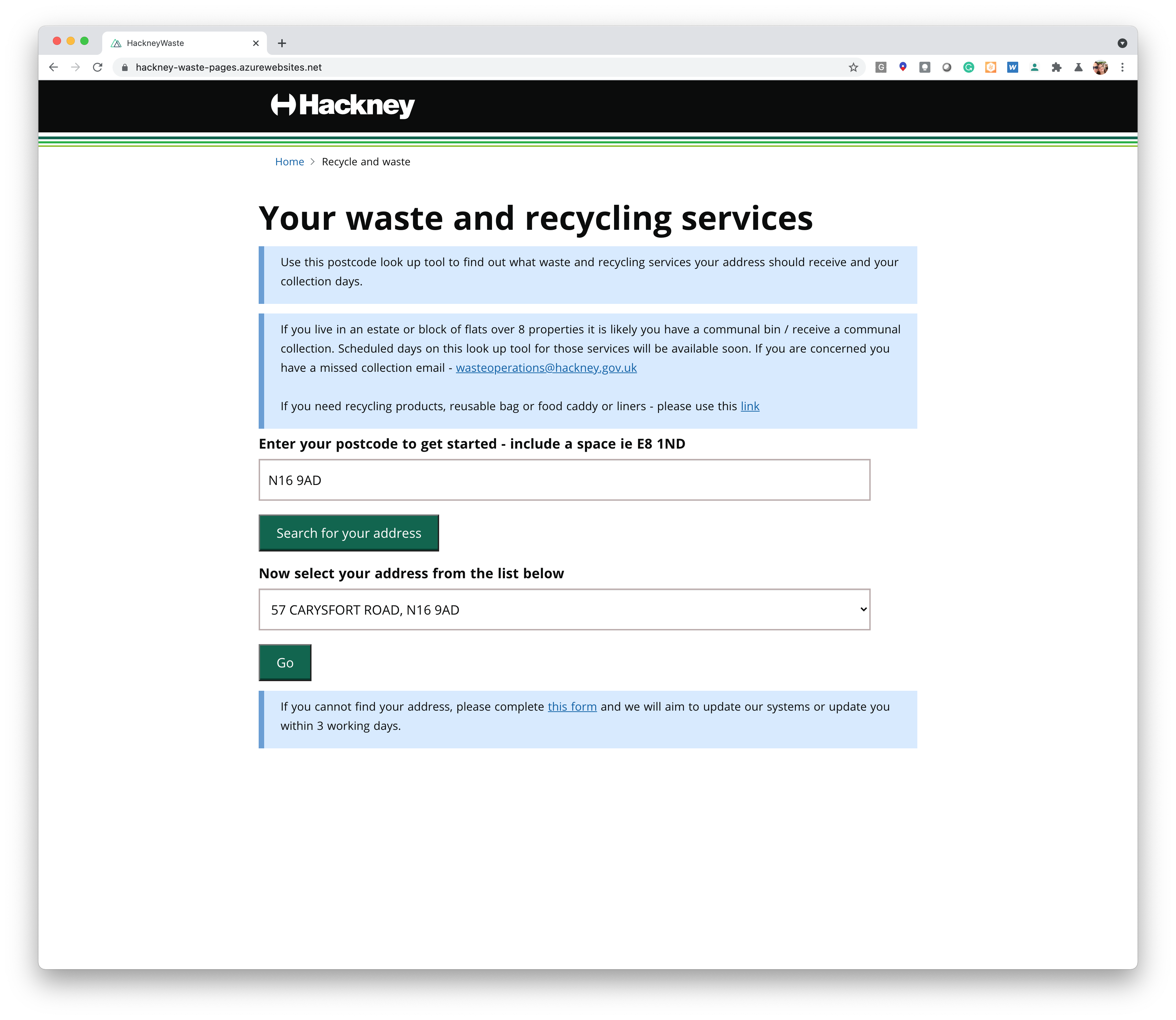Reload the Hackney waste page
This screenshot has height=1020, width=1176.
[x=98, y=67]
